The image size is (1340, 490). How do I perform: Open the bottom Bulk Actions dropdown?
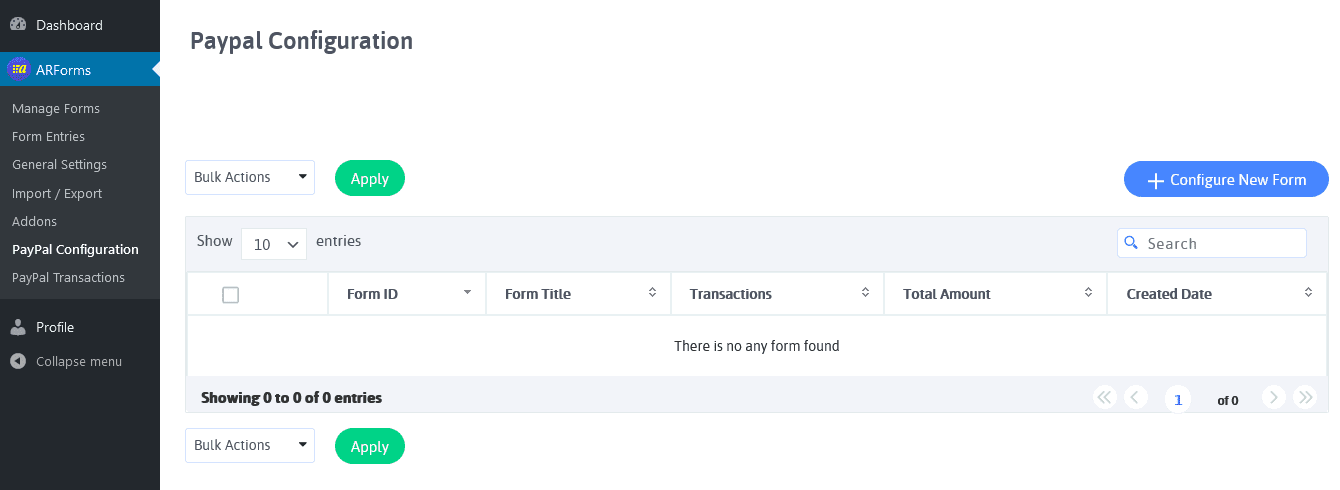click(250, 445)
